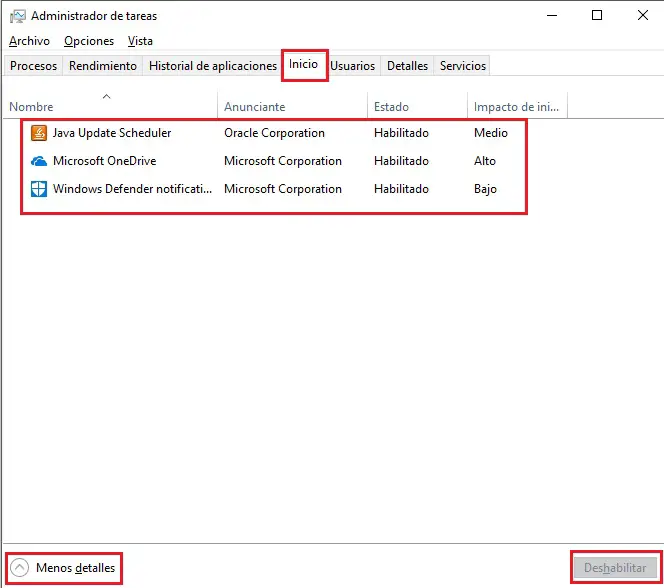Open the Archivo menu
Image resolution: width=664 pixels, height=588 pixels.
[x=29, y=41]
